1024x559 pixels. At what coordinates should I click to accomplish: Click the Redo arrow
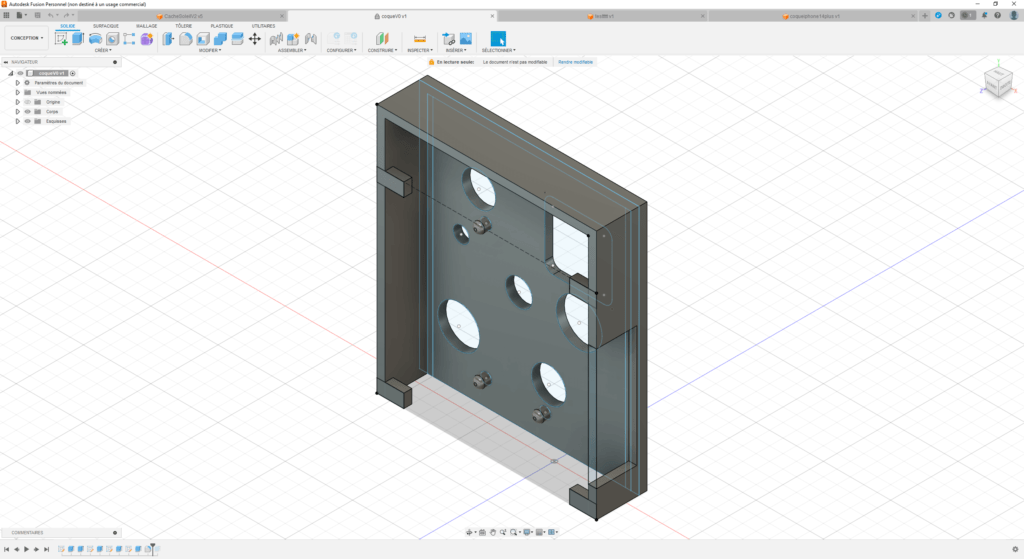pos(66,15)
